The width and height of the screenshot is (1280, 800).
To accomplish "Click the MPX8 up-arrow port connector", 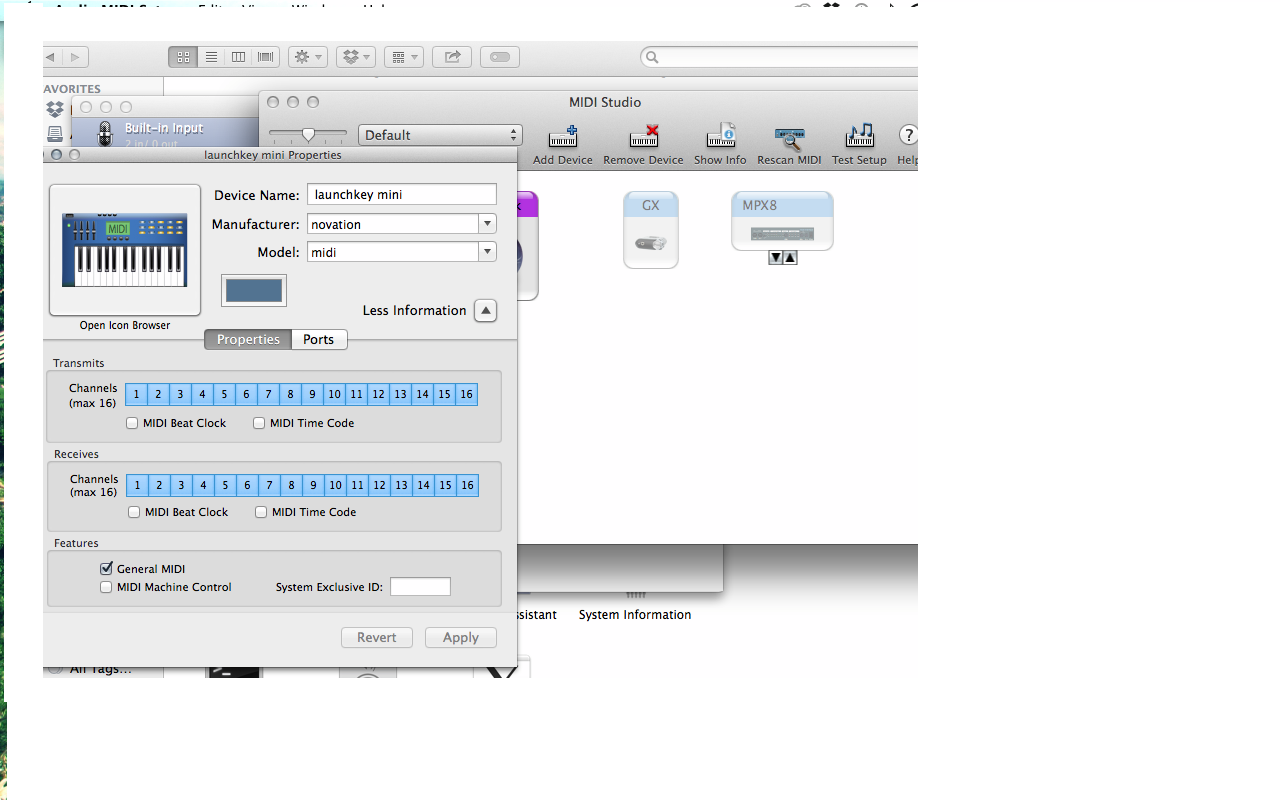I will point(790,258).
